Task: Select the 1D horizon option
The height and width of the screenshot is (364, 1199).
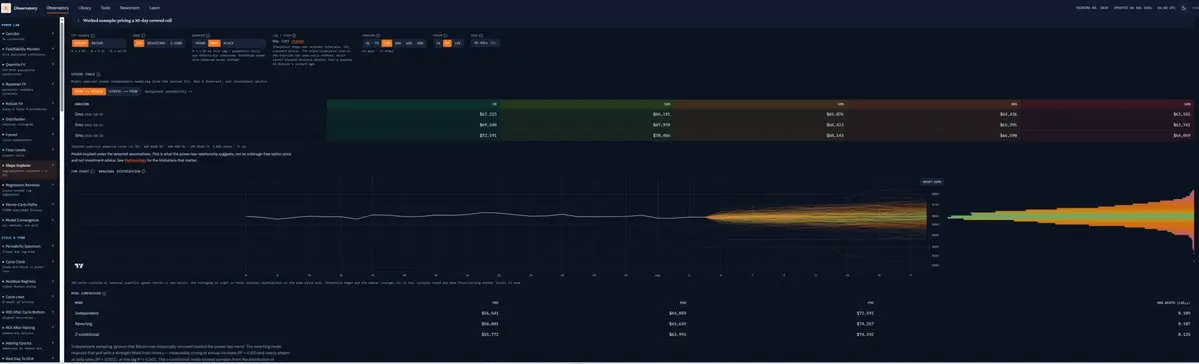Action: (x=368, y=44)
